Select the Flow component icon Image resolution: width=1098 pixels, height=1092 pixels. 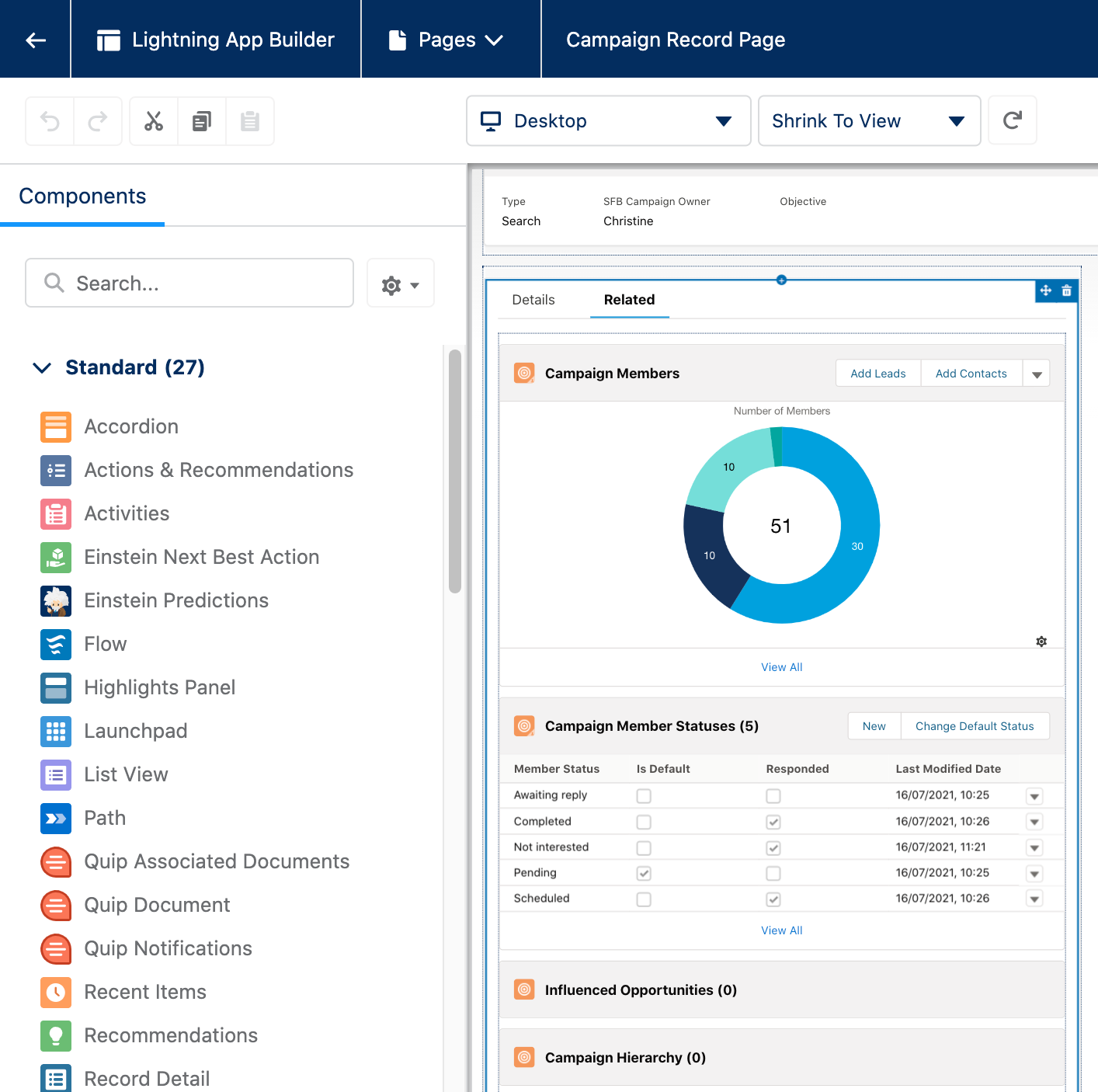(x=56, y=644)
